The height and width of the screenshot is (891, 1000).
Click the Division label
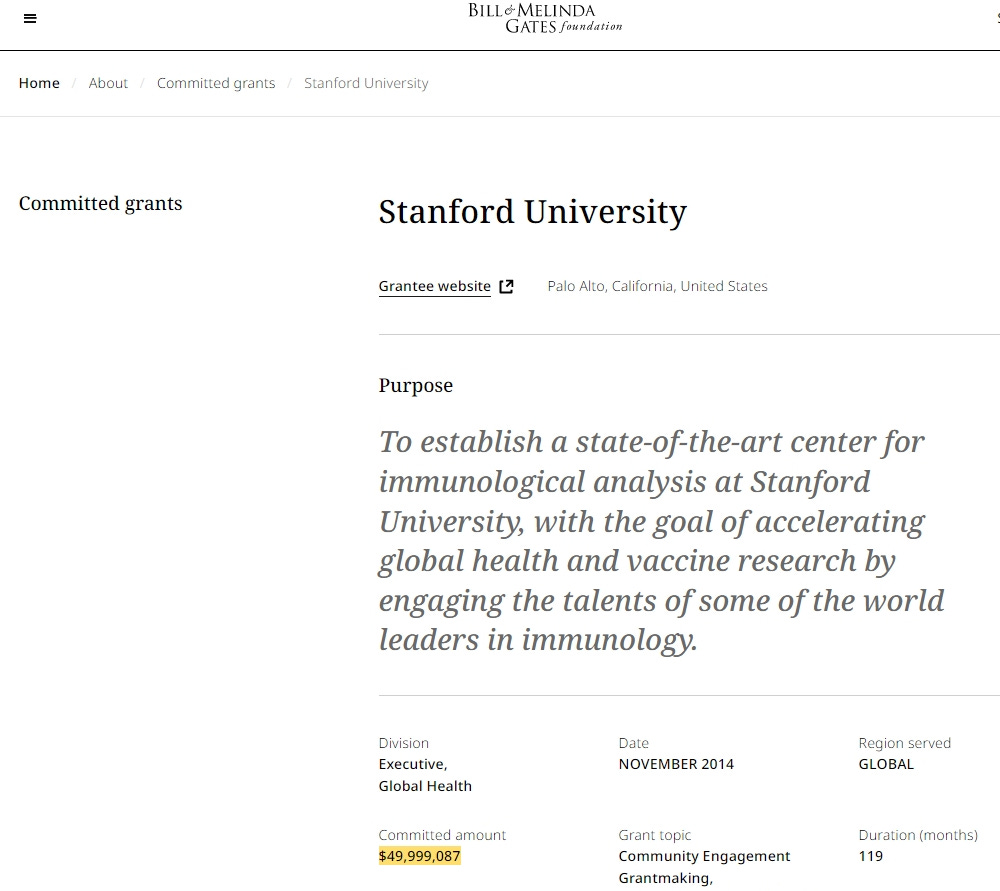coord(404,743)
